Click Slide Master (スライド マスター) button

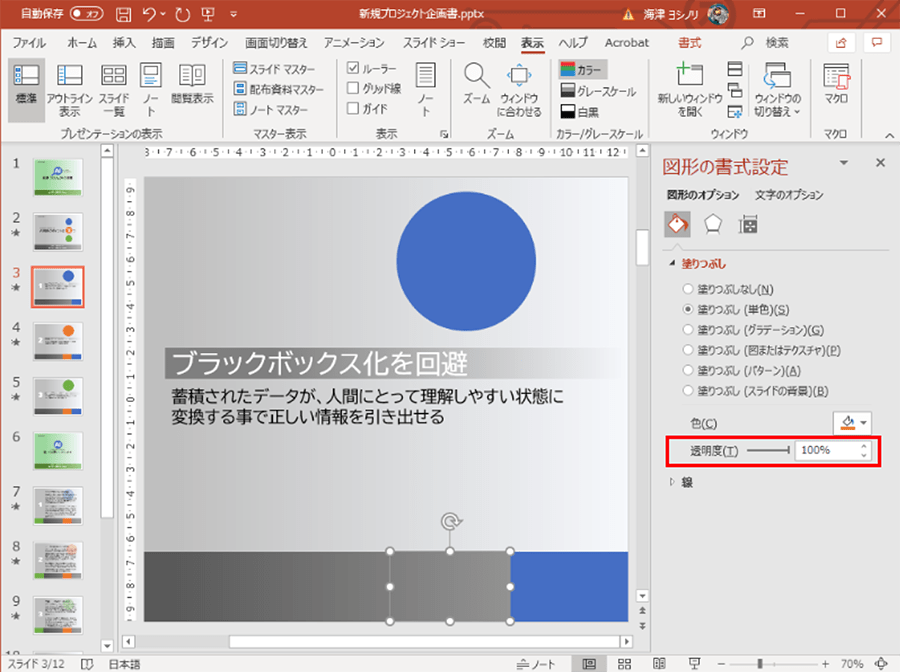pos(274,69)
